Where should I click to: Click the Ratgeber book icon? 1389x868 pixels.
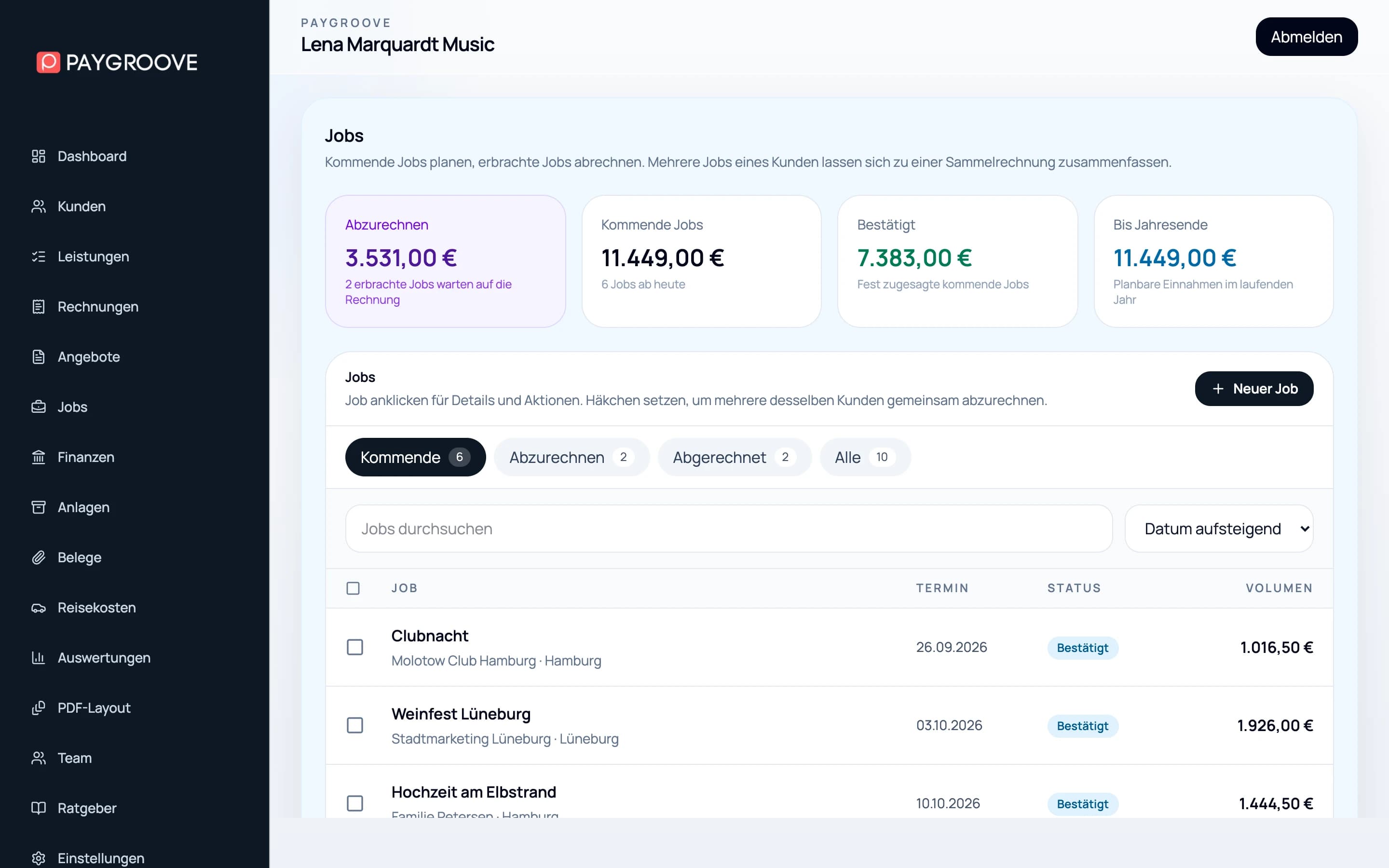[39, 808]
